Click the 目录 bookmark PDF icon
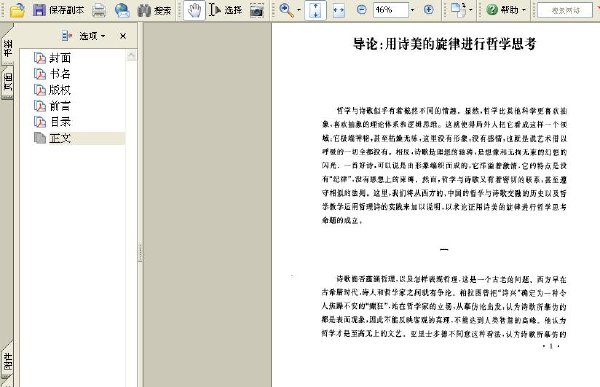Viewport: 600px width, 387px height. click(40, 122)
